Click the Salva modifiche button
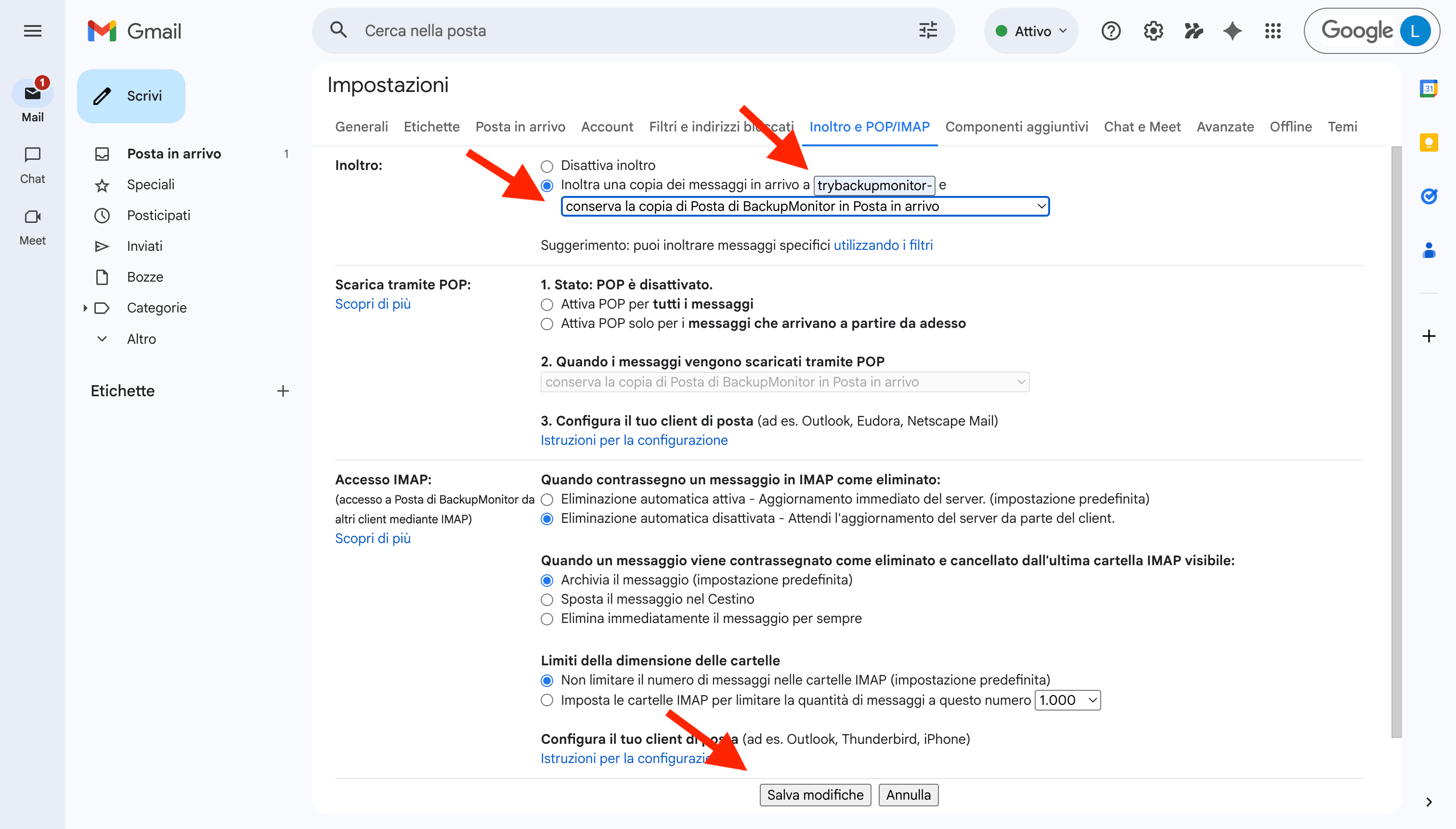1456x829 pixels. click(815, 794)
